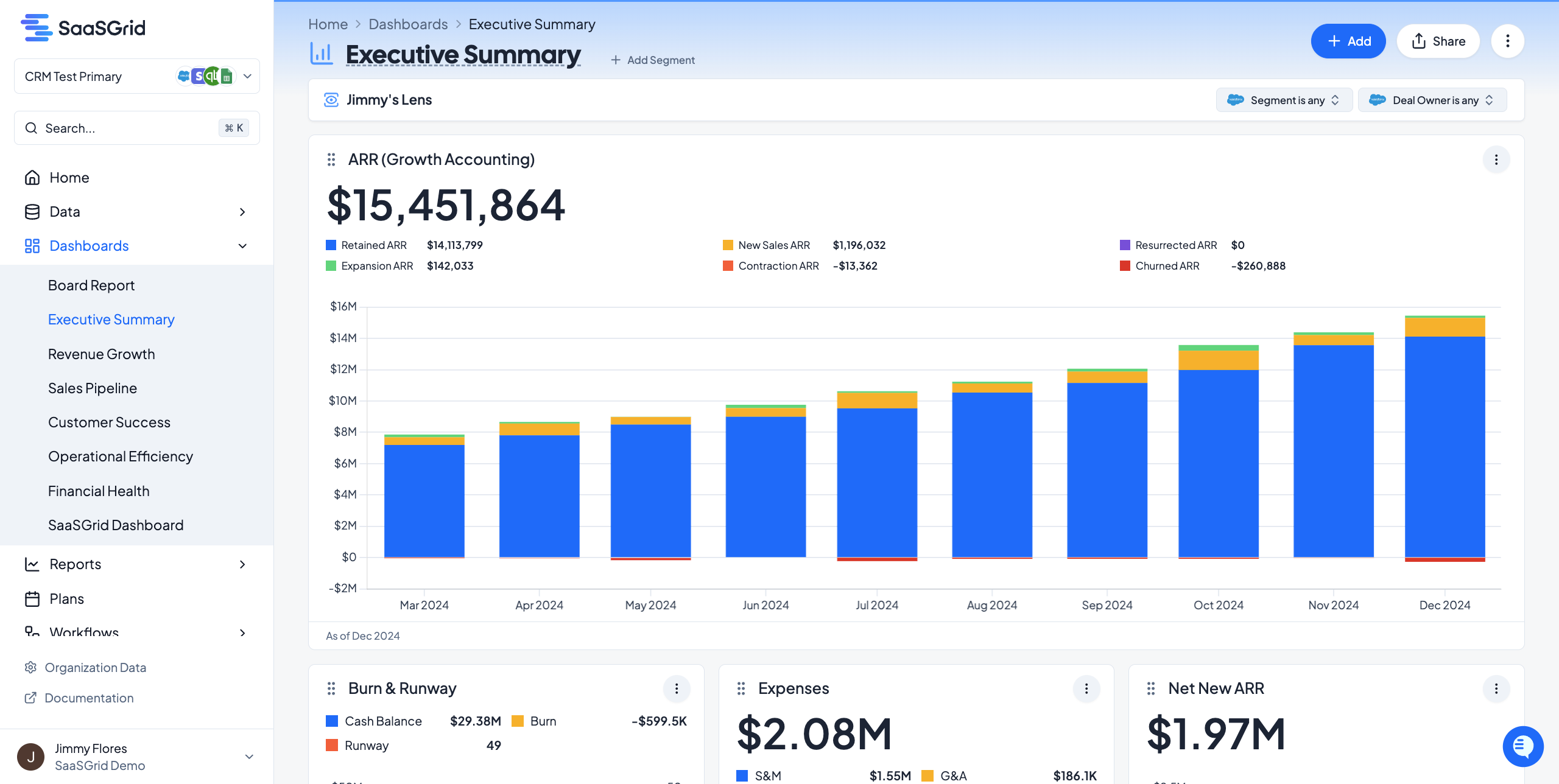Click the Executive Summary chart icon
Image resolution: width=1559 pixels, height=784 pixels.
pyautogui.click(x=321, y=54)
